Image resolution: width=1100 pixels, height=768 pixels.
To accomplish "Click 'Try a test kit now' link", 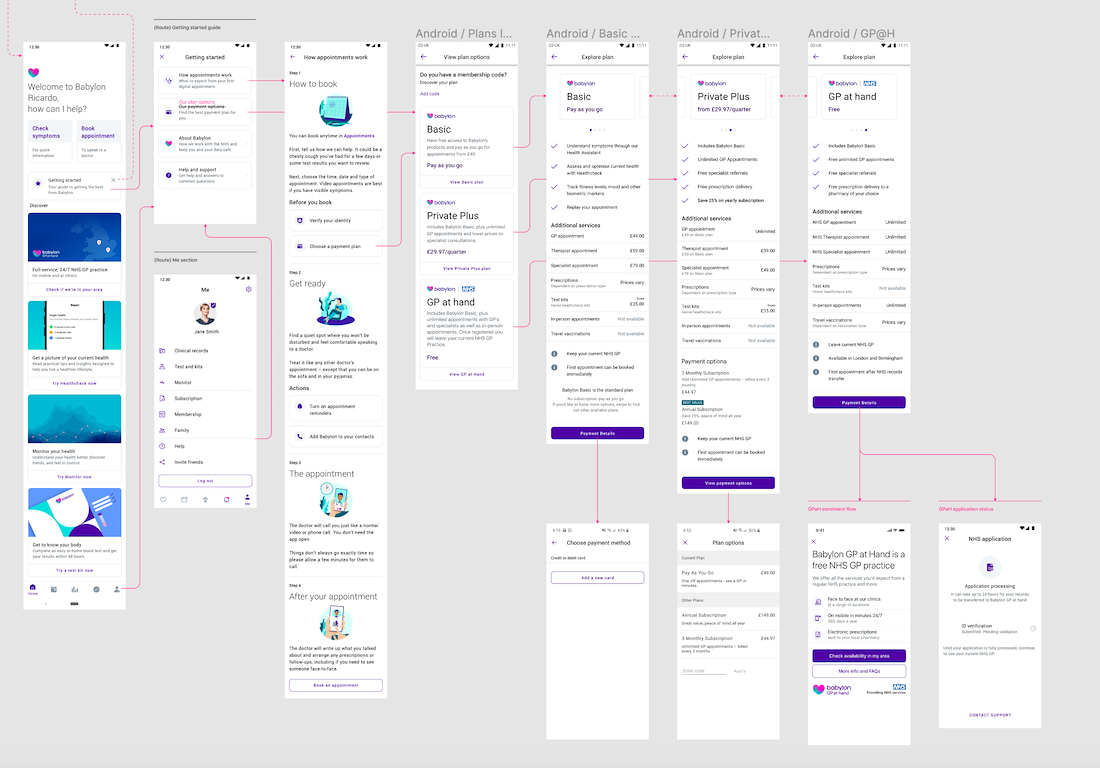I will (x=74, y=570).
